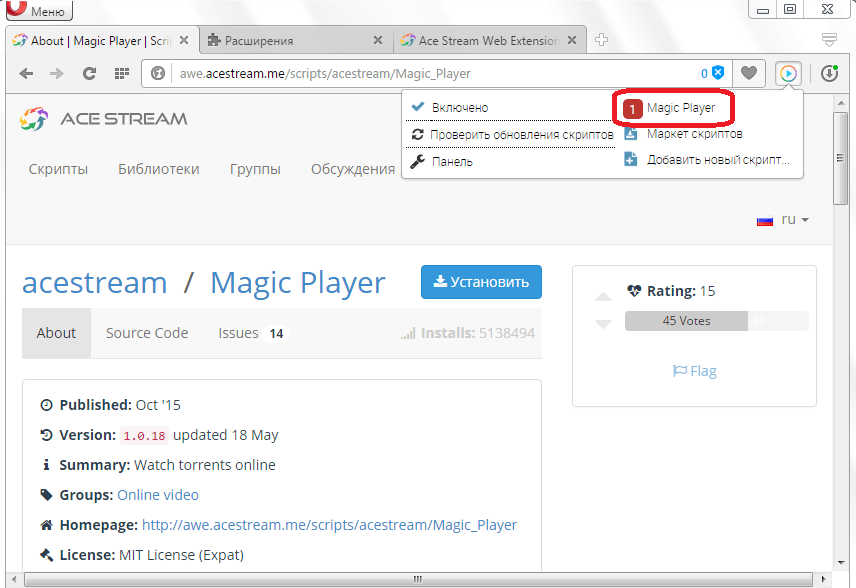This screenshot has height=588, width=856.
Task: Click the Published clock icon
Action: 46,405
